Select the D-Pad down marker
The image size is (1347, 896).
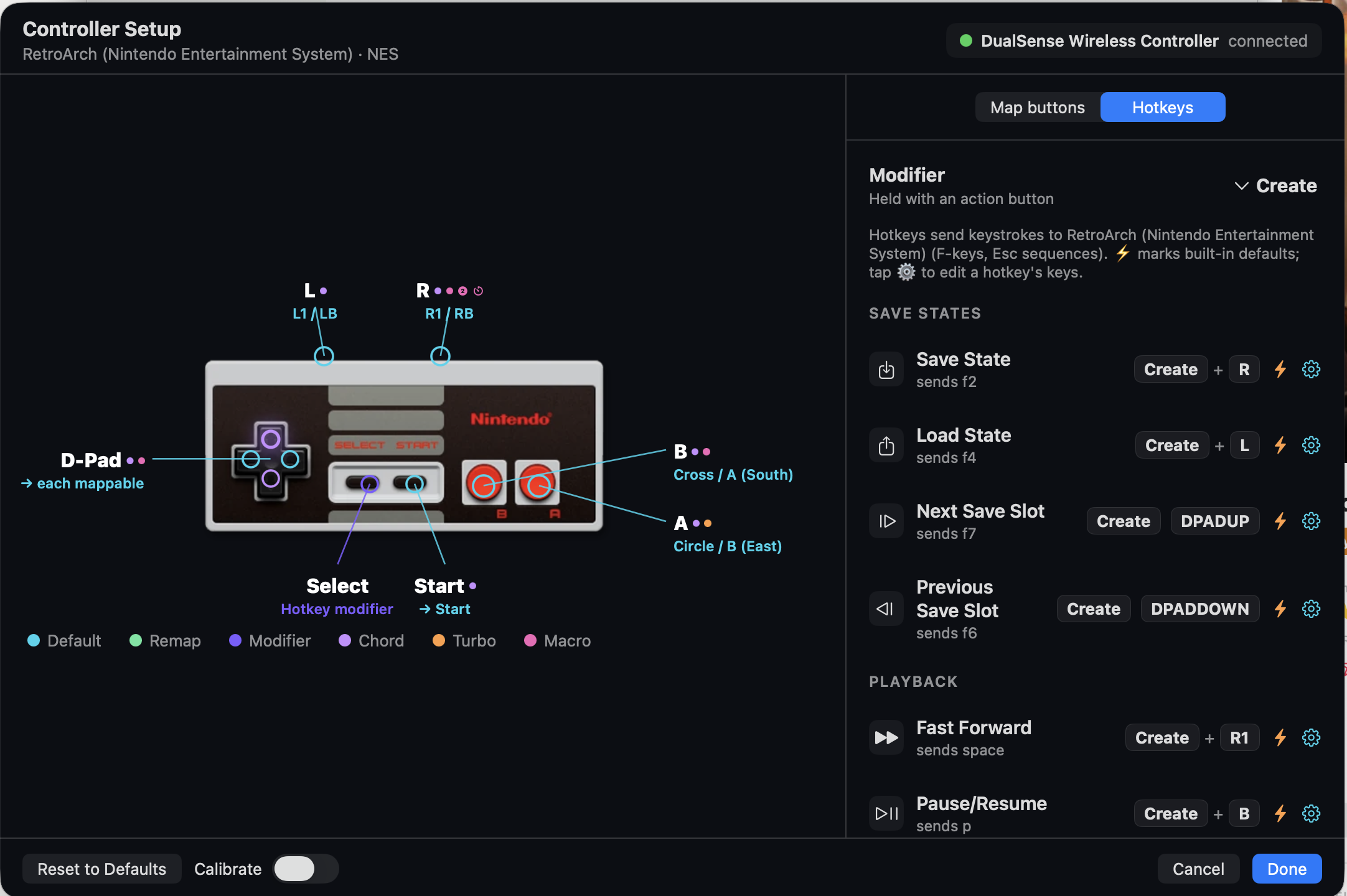[270, 478]
